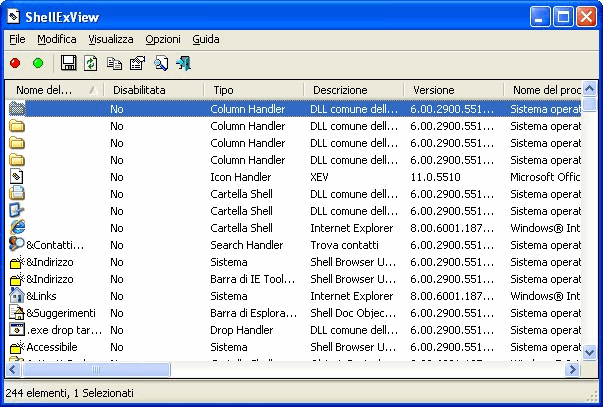
Task: Click the vertical scrollbar up arrow
Action: tap(590, 89)
